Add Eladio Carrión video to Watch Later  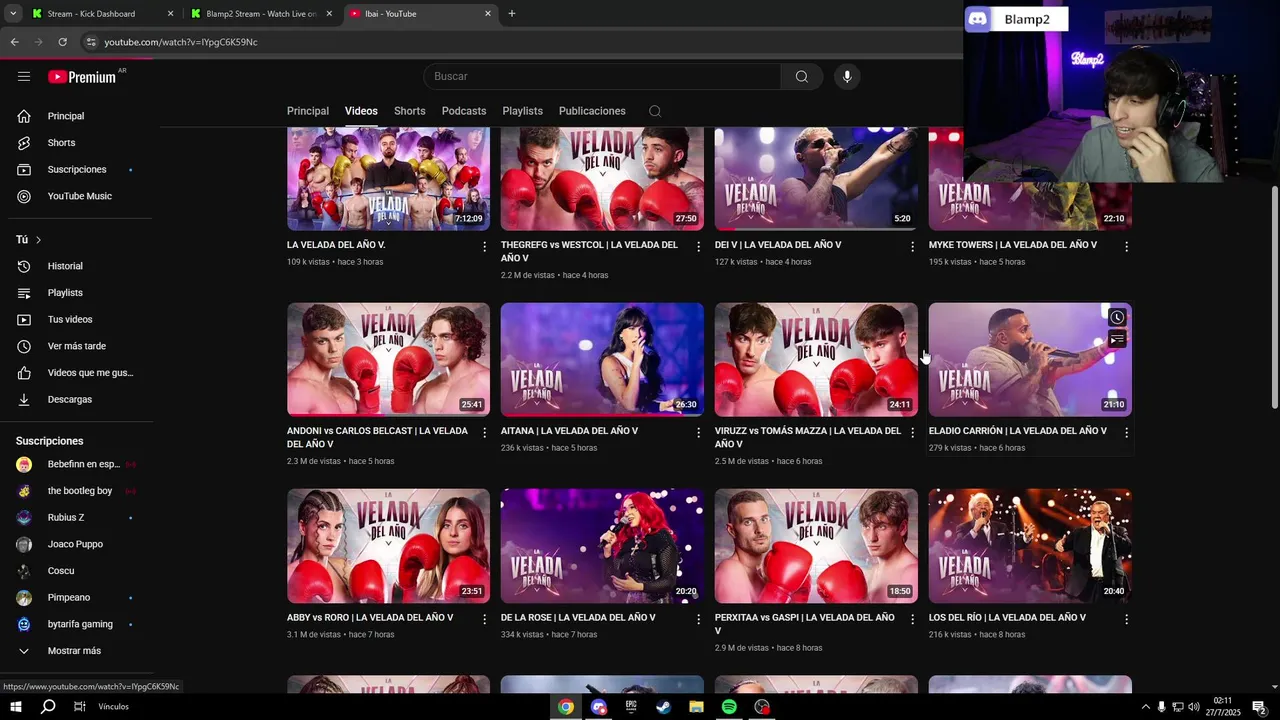click(x=1117, y=318)
